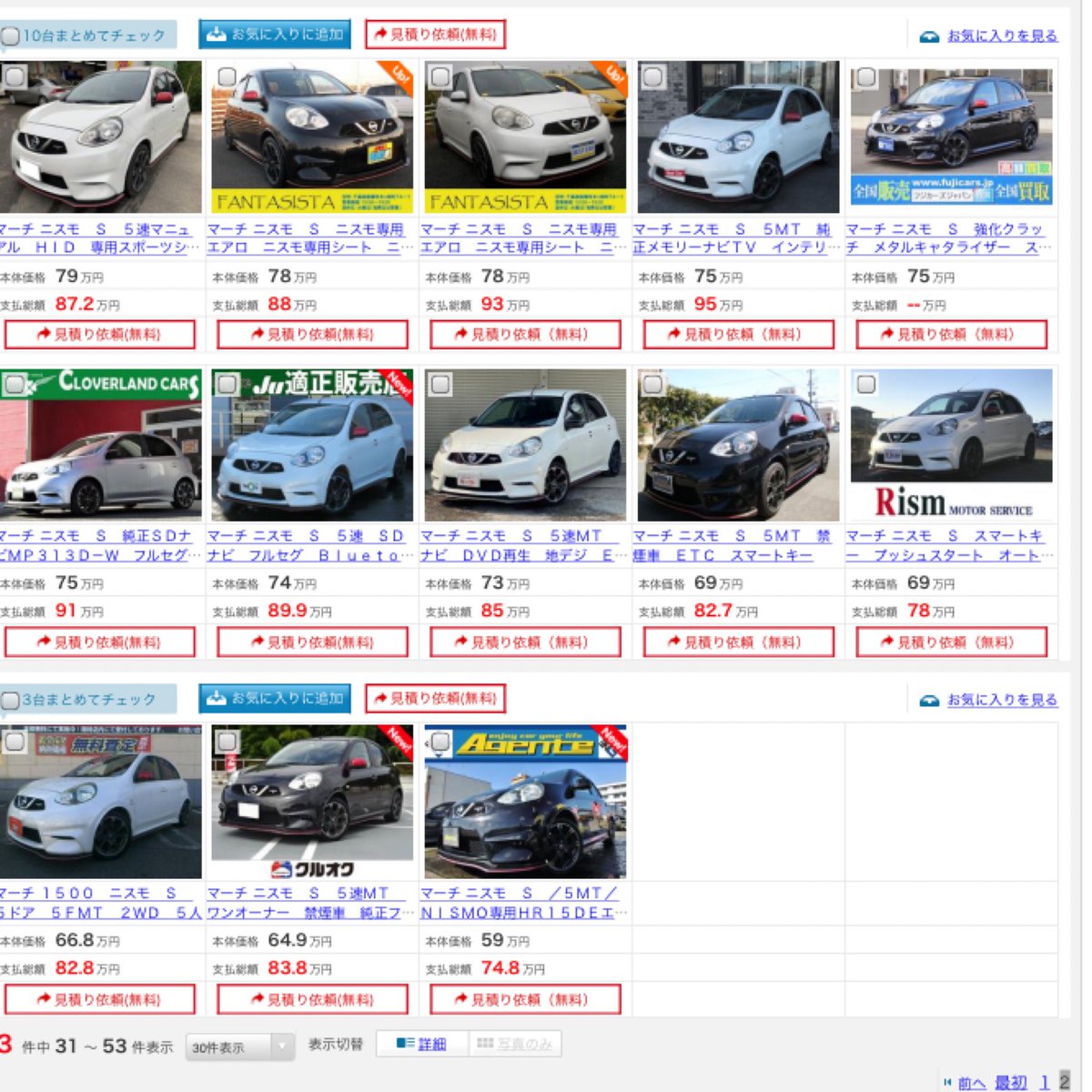Open listing title 5速MT ワンオーナー 禁煙車
The width and height of the screenshot is (1092, 1092).
(310, 903)
